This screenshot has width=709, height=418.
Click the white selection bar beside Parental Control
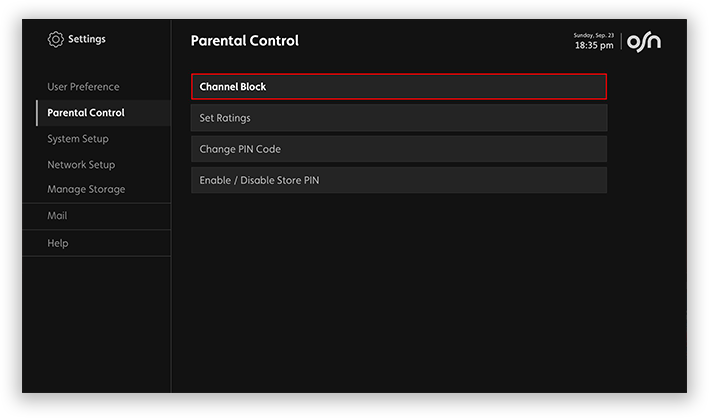(x=37, y=113)
